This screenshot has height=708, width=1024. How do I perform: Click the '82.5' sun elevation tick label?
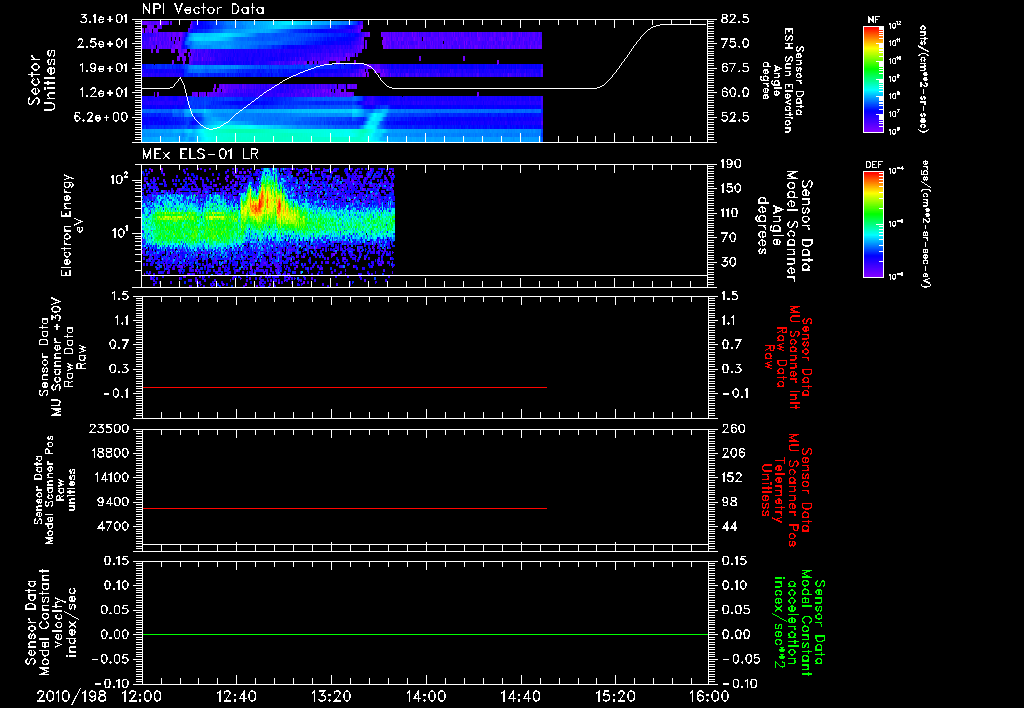point(735,19)
